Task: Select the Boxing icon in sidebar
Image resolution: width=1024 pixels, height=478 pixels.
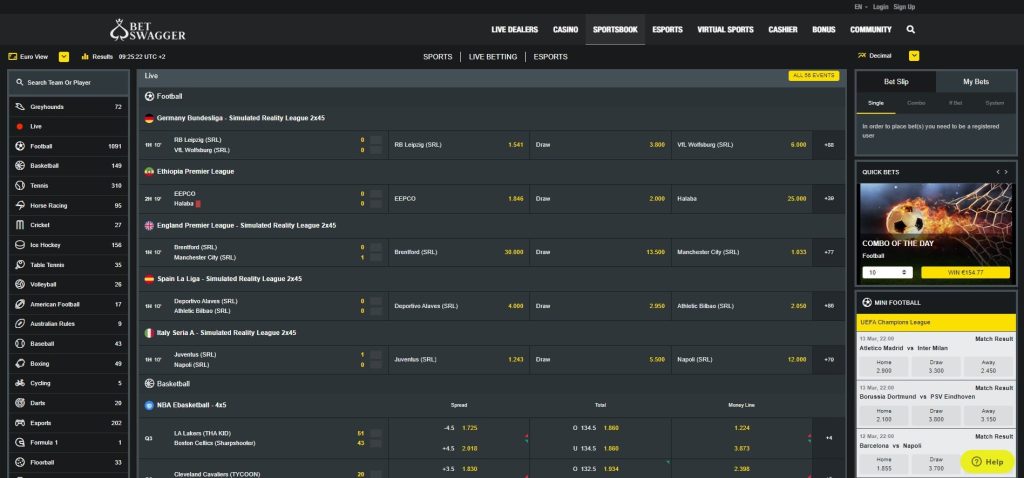Action: point(20,363)
